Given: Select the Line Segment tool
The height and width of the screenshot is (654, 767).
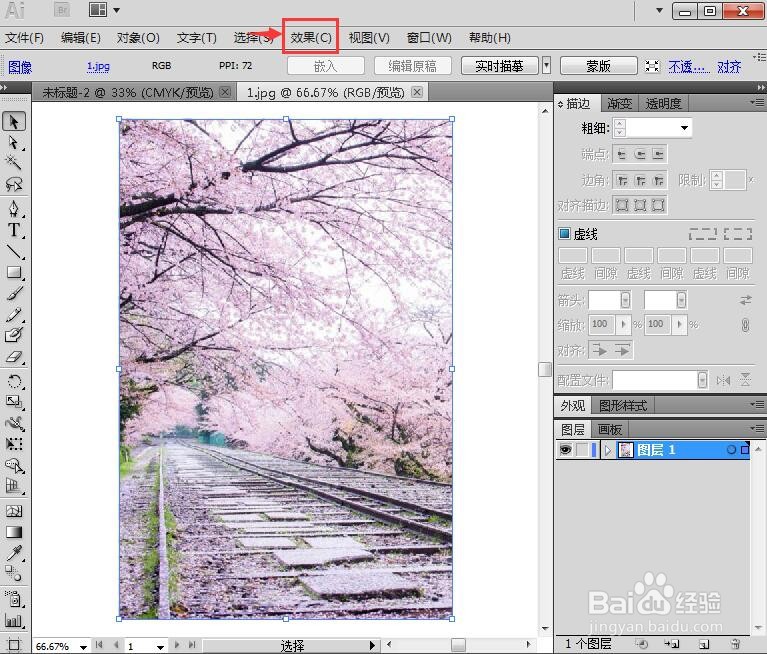Looking at the screenshot, I should (14, 251).
